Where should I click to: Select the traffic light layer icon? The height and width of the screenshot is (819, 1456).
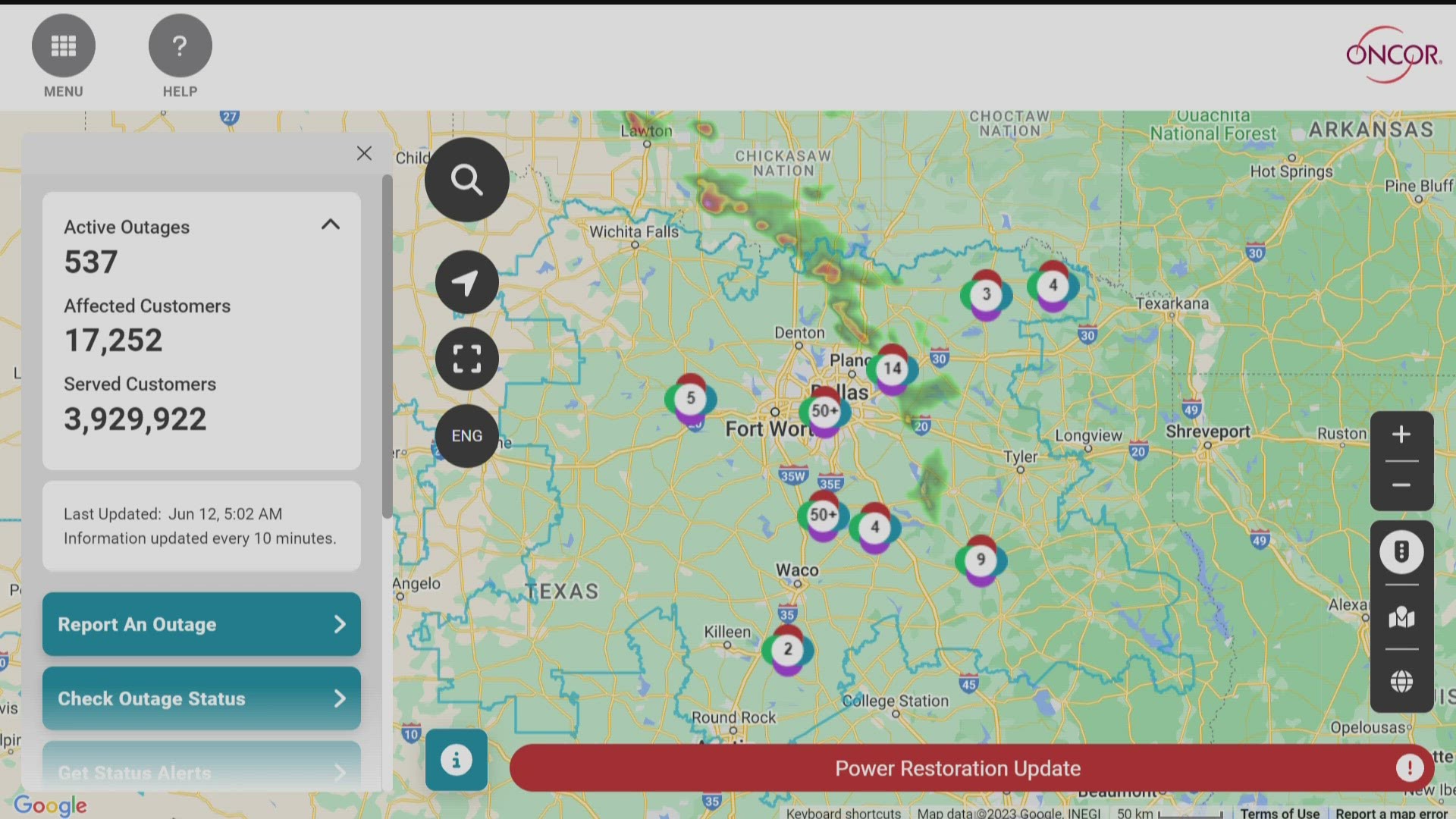click(x=1401, y=552)
